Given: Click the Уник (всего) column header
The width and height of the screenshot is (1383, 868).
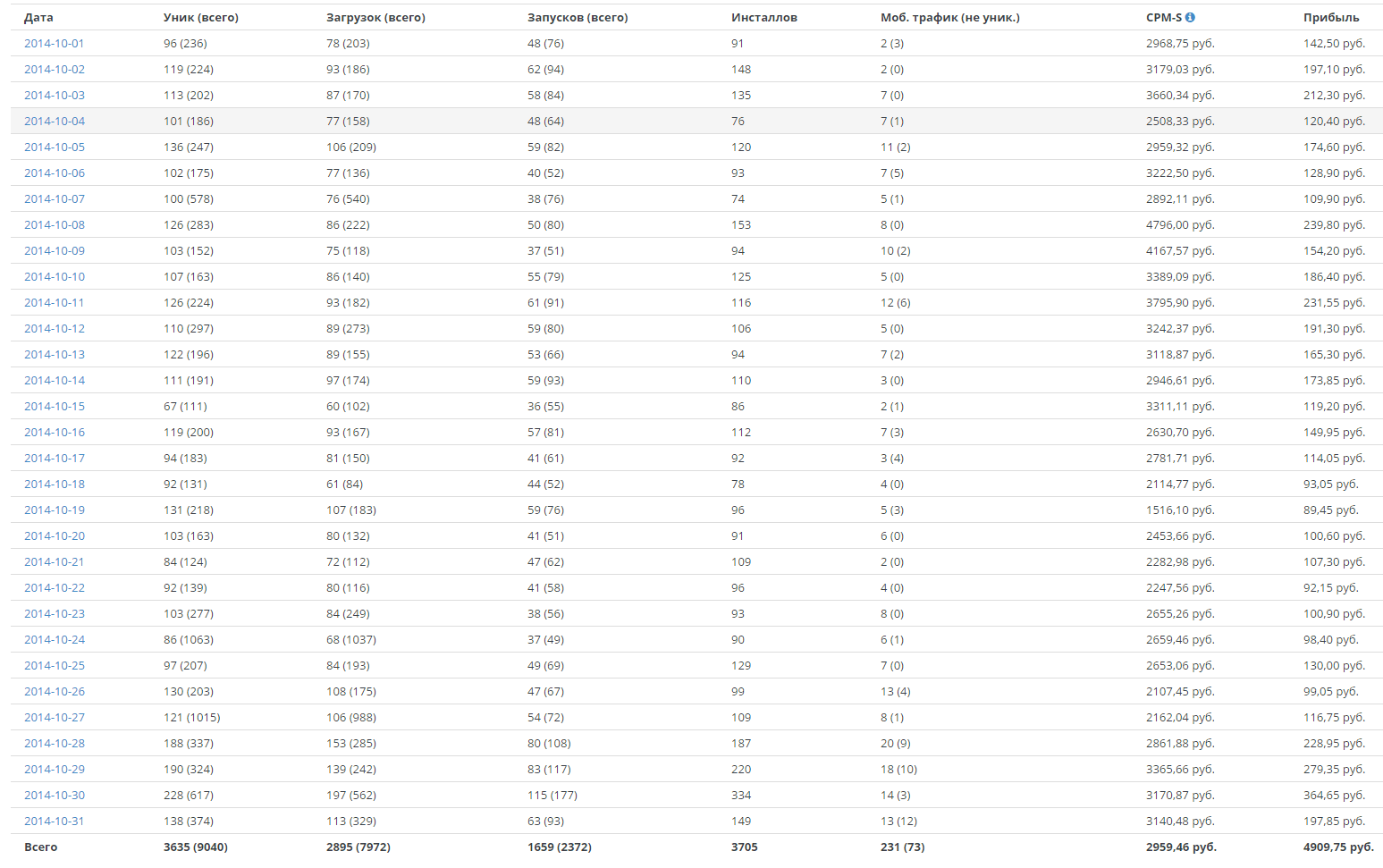Looking at the screenshot, I should (x=201, y=17).
